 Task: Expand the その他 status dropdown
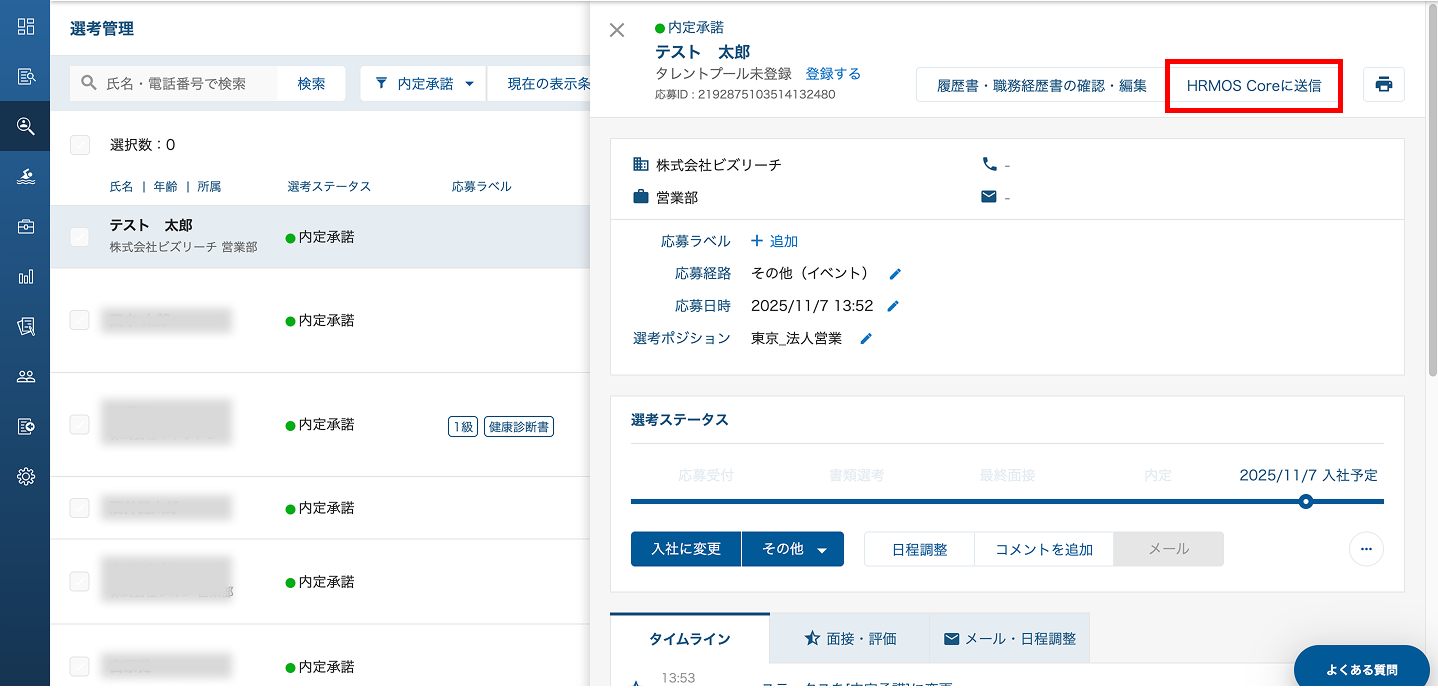pyautogui.click(x=793, y=549)
